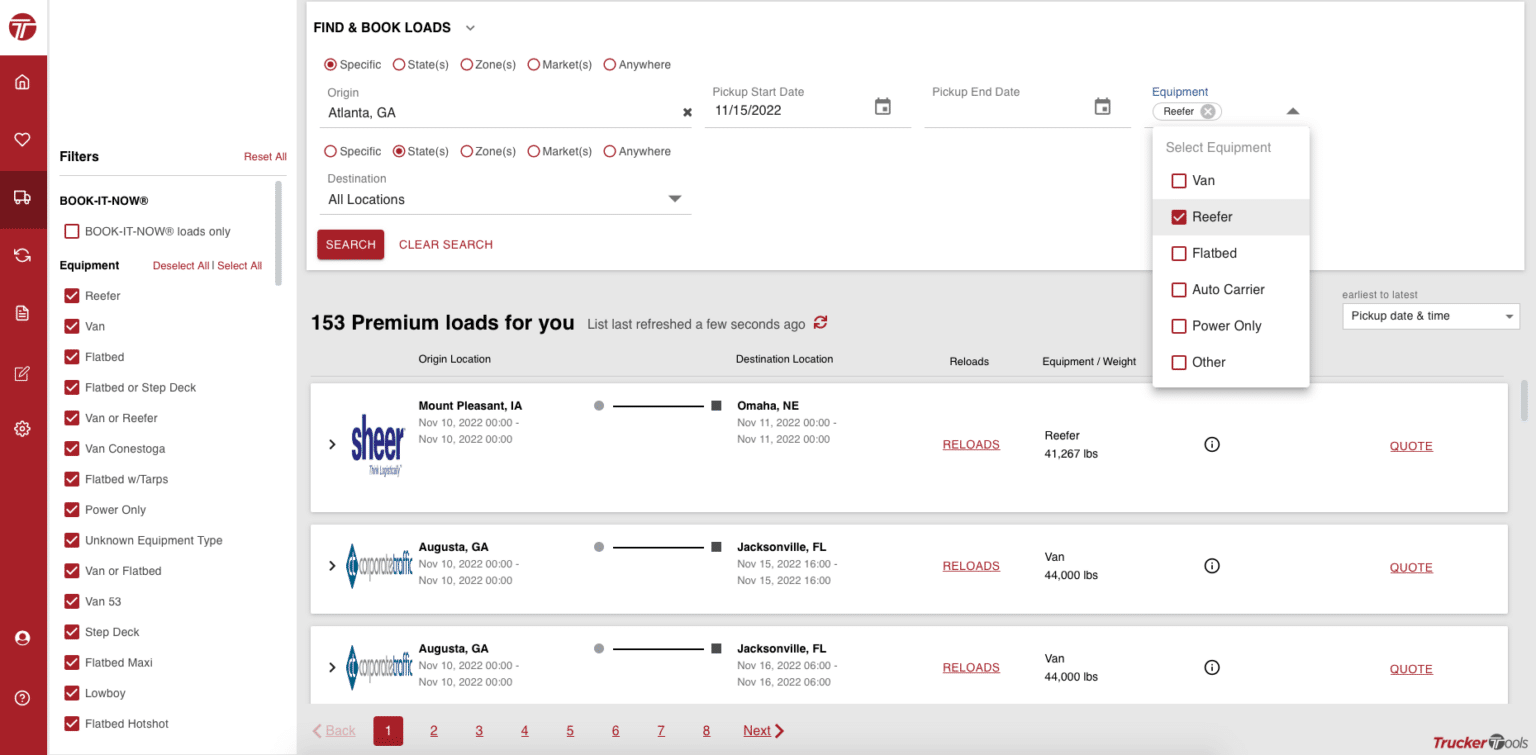
Task: Open the Pickup Start Date calendar picker
Action: (883, 105)
